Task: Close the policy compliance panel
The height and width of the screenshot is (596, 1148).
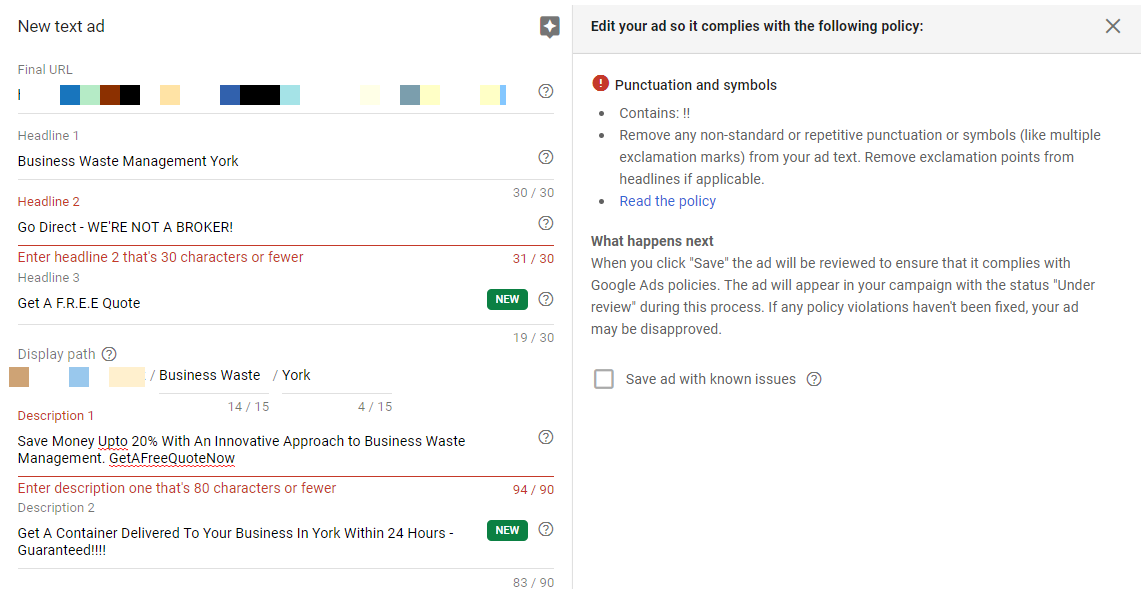Action: tap(1113, 26)
